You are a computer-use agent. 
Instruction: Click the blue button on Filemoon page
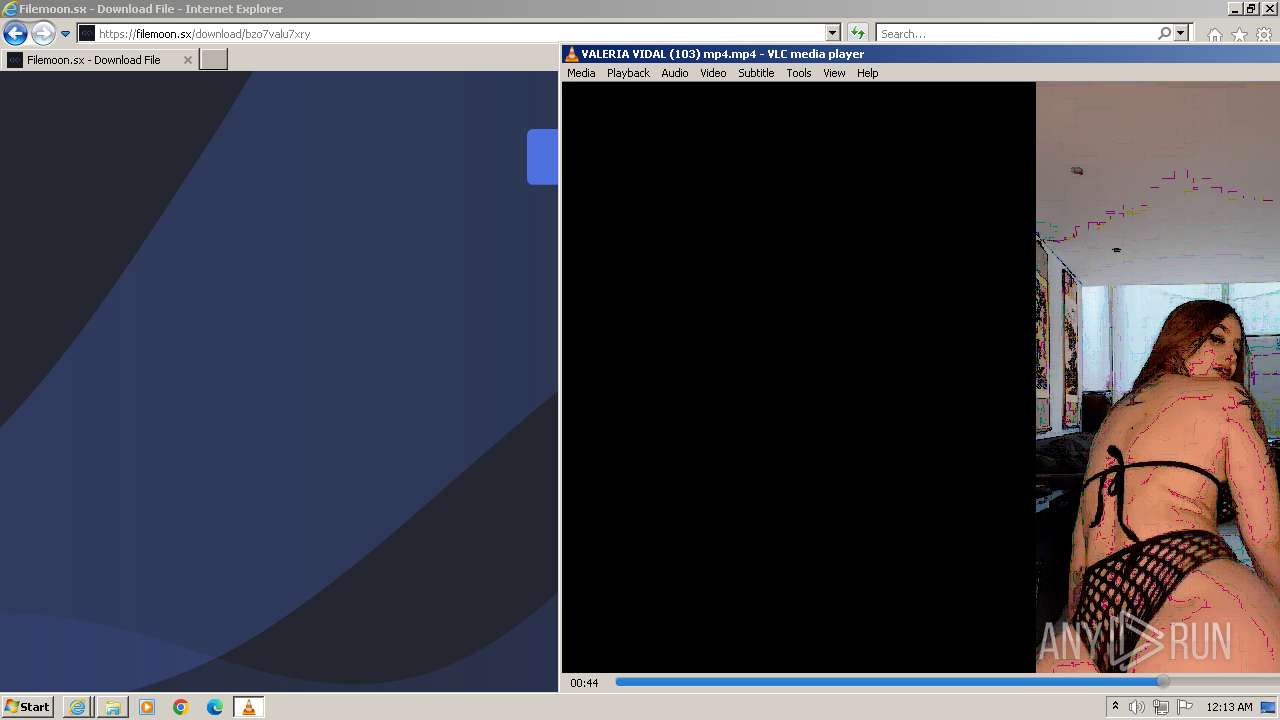point(542,157)
